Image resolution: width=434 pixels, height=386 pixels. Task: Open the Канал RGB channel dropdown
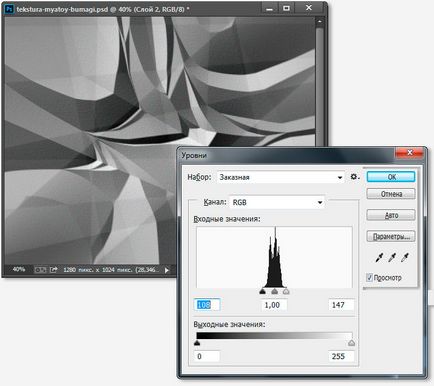tap(277, 202)
